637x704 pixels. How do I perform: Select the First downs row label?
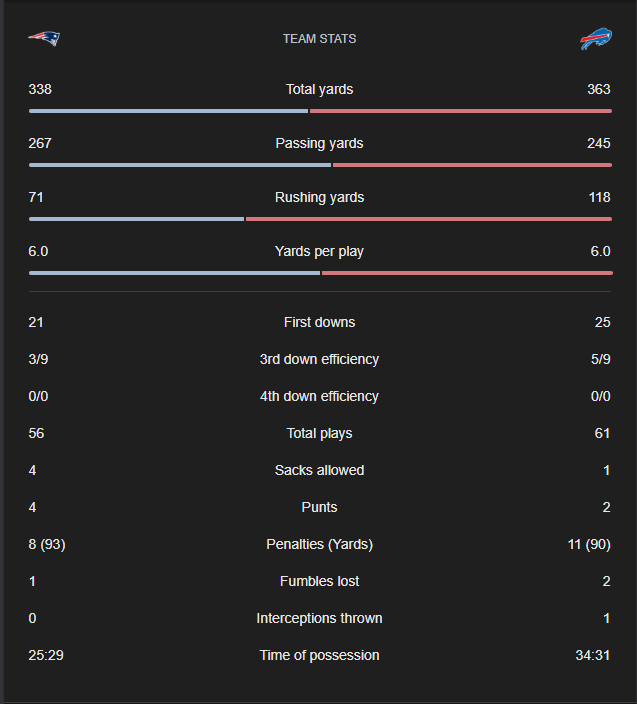[319, 322]
